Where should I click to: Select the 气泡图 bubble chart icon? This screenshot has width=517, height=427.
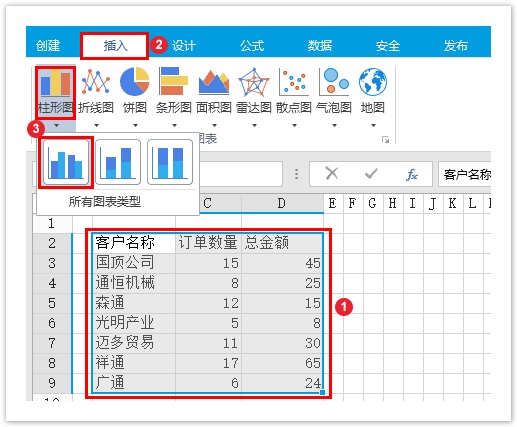pos(334,82)
